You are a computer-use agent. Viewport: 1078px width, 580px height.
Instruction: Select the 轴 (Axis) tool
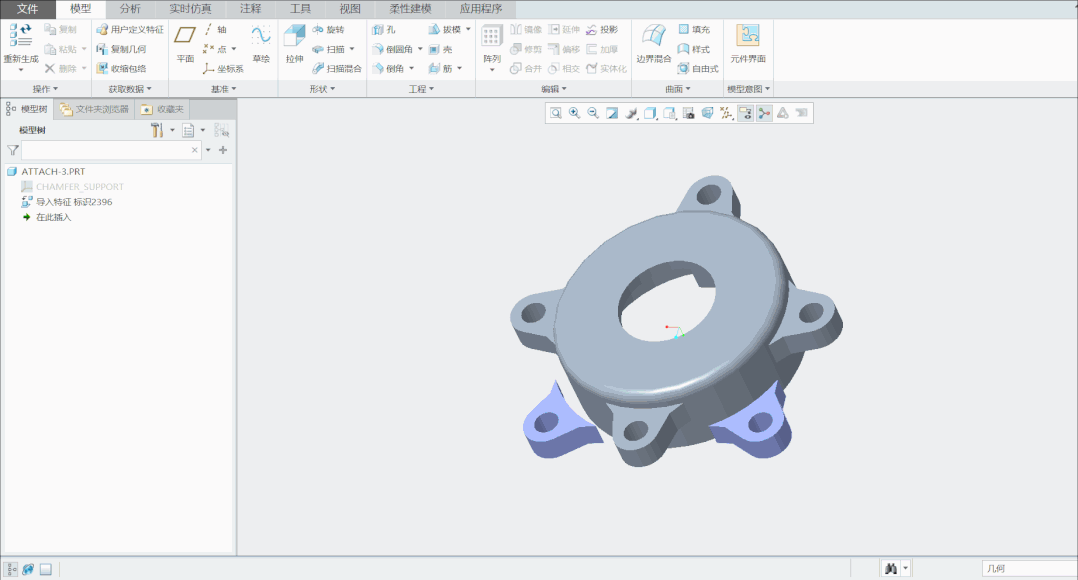215,30
